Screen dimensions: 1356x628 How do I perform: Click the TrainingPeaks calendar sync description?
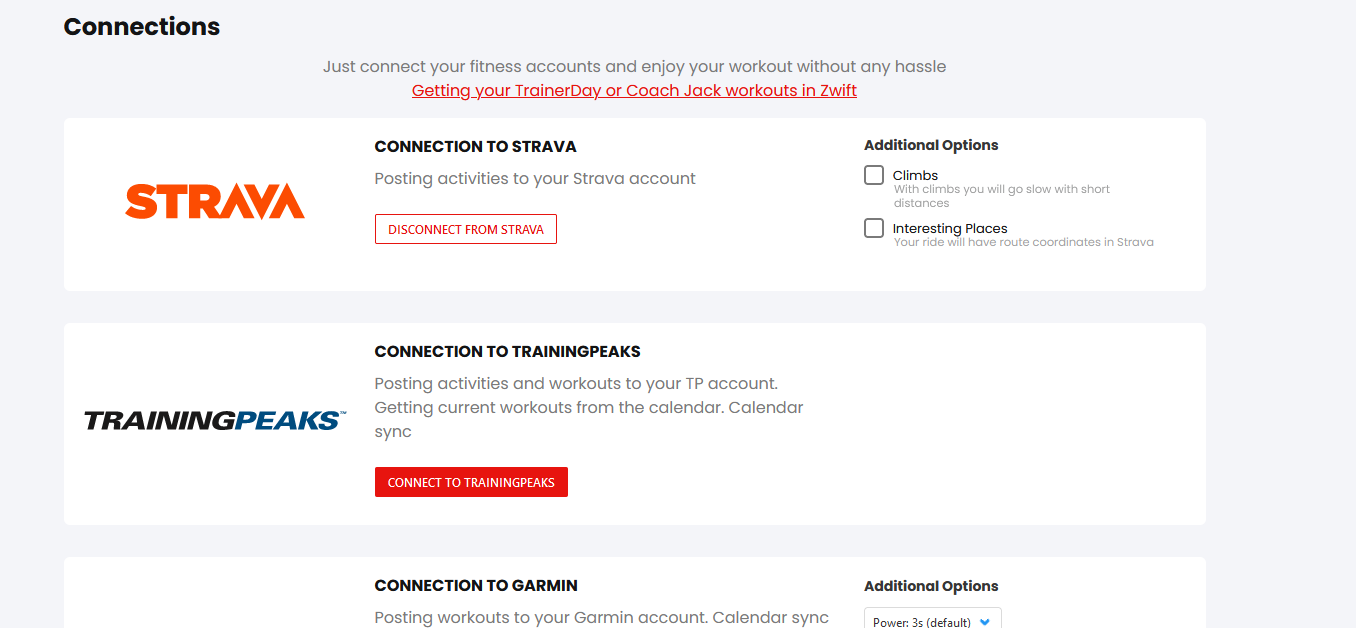589,408
